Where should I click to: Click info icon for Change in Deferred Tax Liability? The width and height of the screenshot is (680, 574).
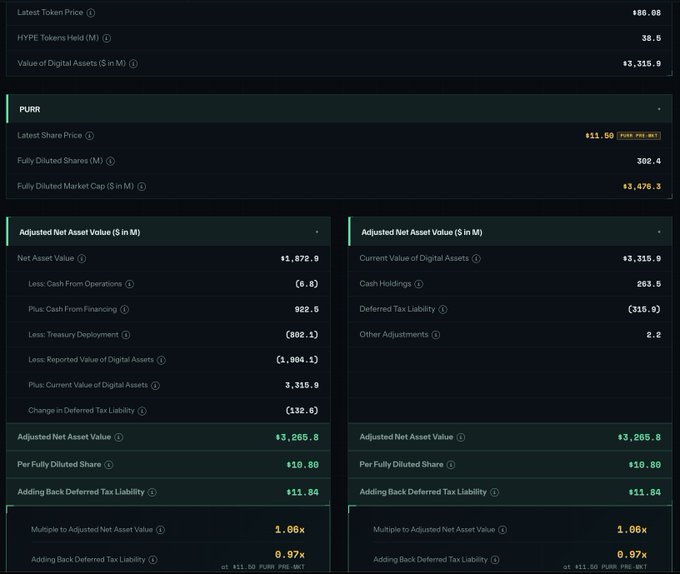pyautogui.click(x=142, y=411)
